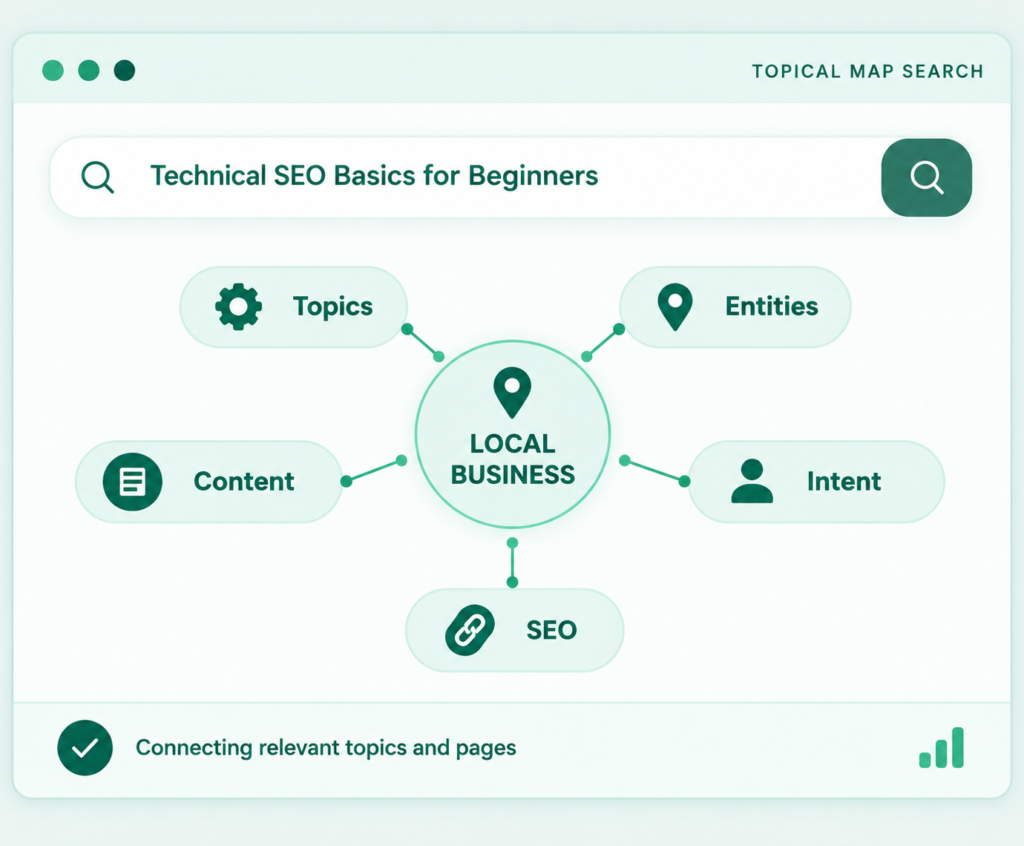Select the LOCAL BUSINESS center text
The image size is (1024, 846).
(513, 459)
